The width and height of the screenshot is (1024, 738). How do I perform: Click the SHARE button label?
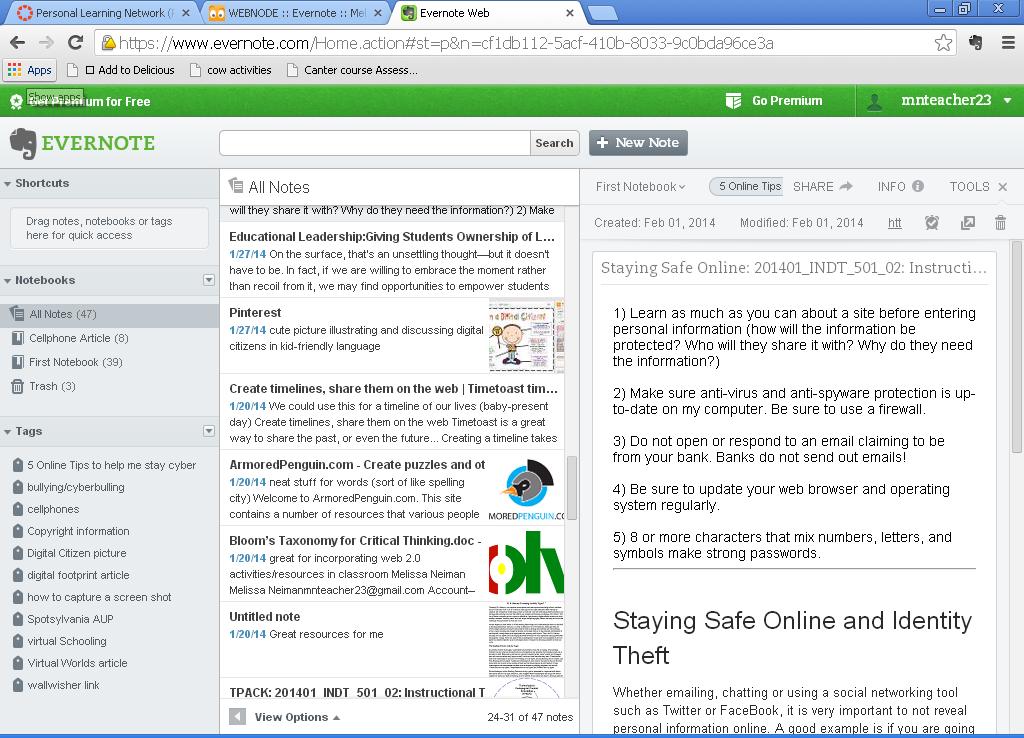point(813,187)
